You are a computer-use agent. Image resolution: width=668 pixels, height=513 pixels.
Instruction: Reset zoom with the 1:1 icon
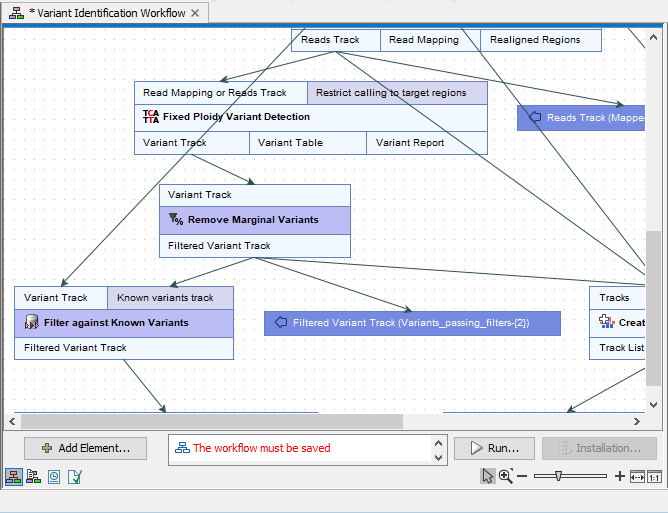coord(655,477)
